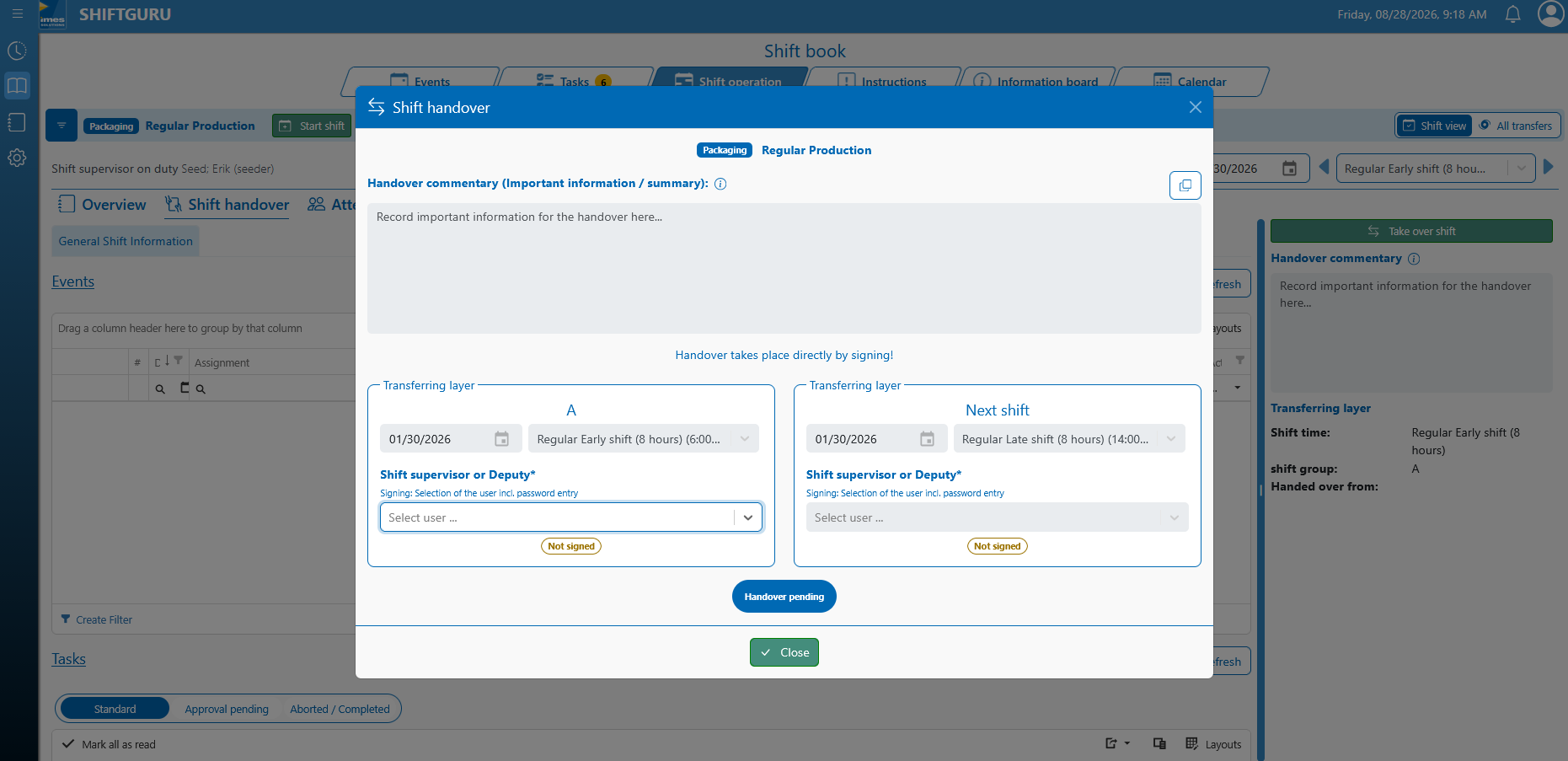Click the Tasks section link
Viewport: 1568px width, 761px height.
[x=68, y=659]
